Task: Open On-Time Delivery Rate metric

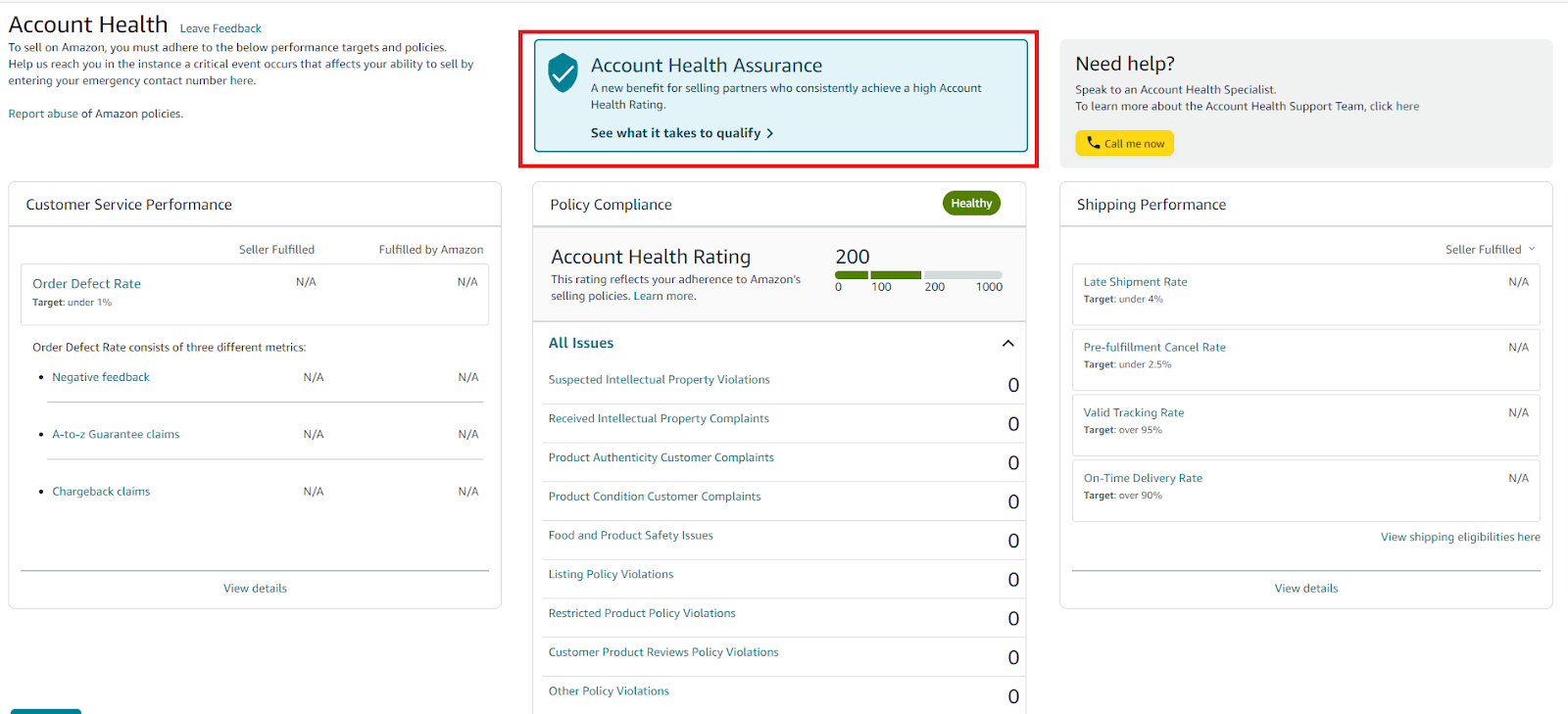Action: [x=1143, y=479]
